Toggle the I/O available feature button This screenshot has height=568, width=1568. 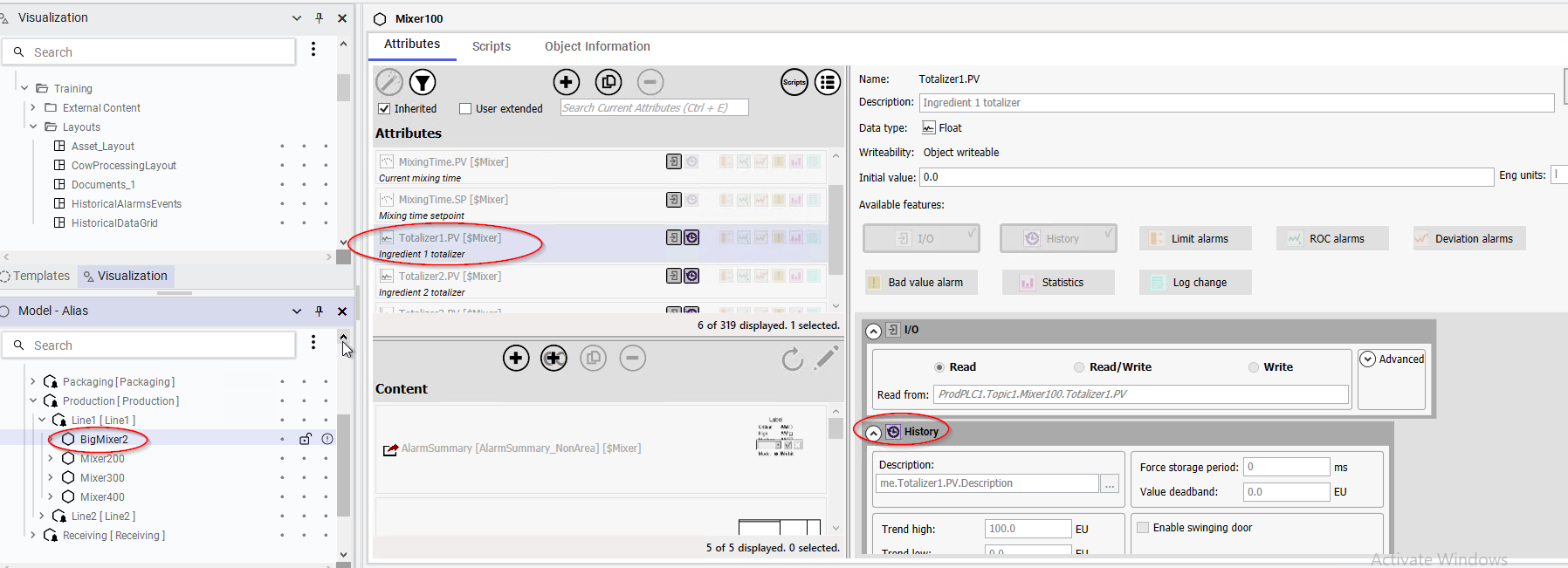tap(921, 238)
